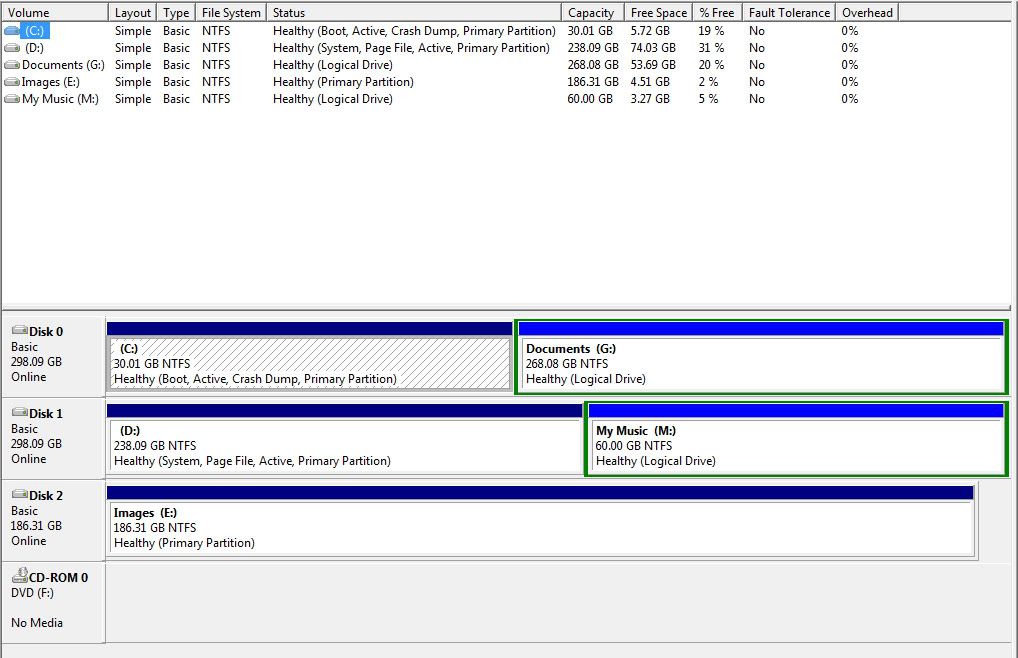Sort by the Status column header
Image resolution: width=1018 pixels, height=658 pixels.
coord(414,12)
